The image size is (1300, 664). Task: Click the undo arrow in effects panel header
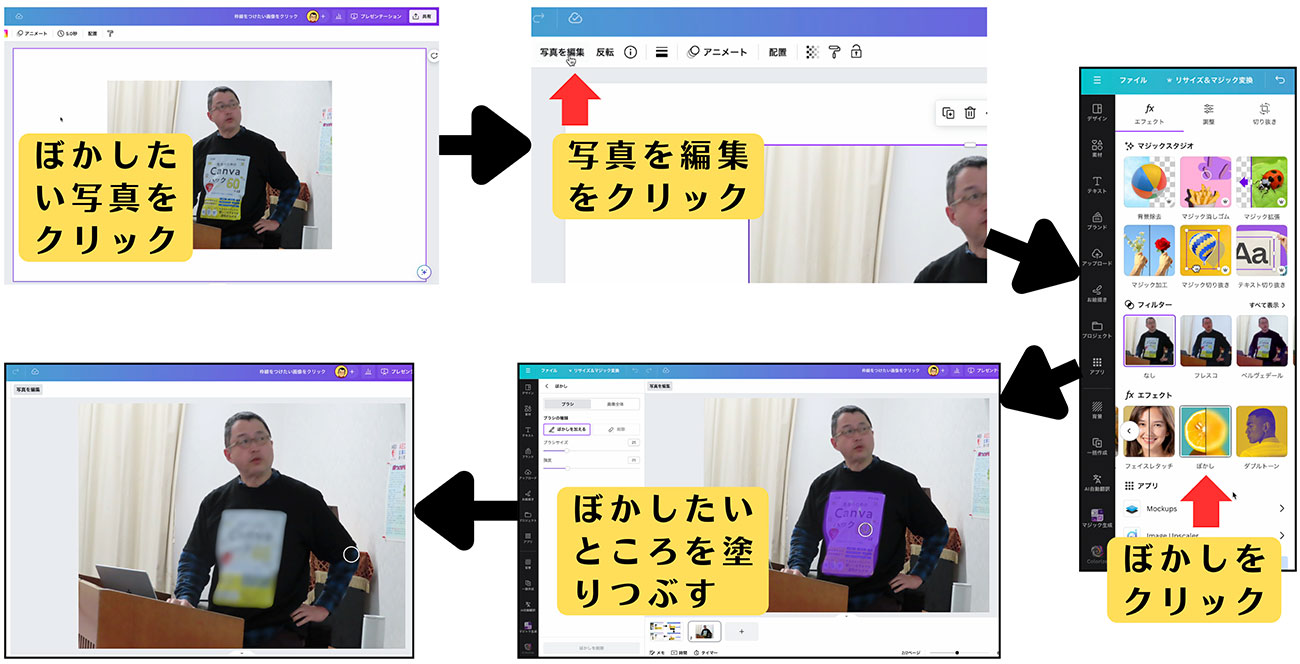click(1281, 80)
